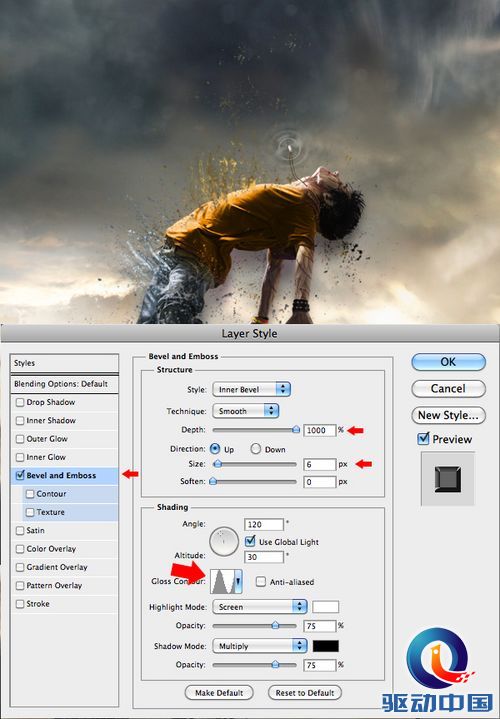Image resolution: width=500 pixels, height=719 pixels.
Task: Click the bevel style preview thumbnail
Action: (x=448, y=479)
